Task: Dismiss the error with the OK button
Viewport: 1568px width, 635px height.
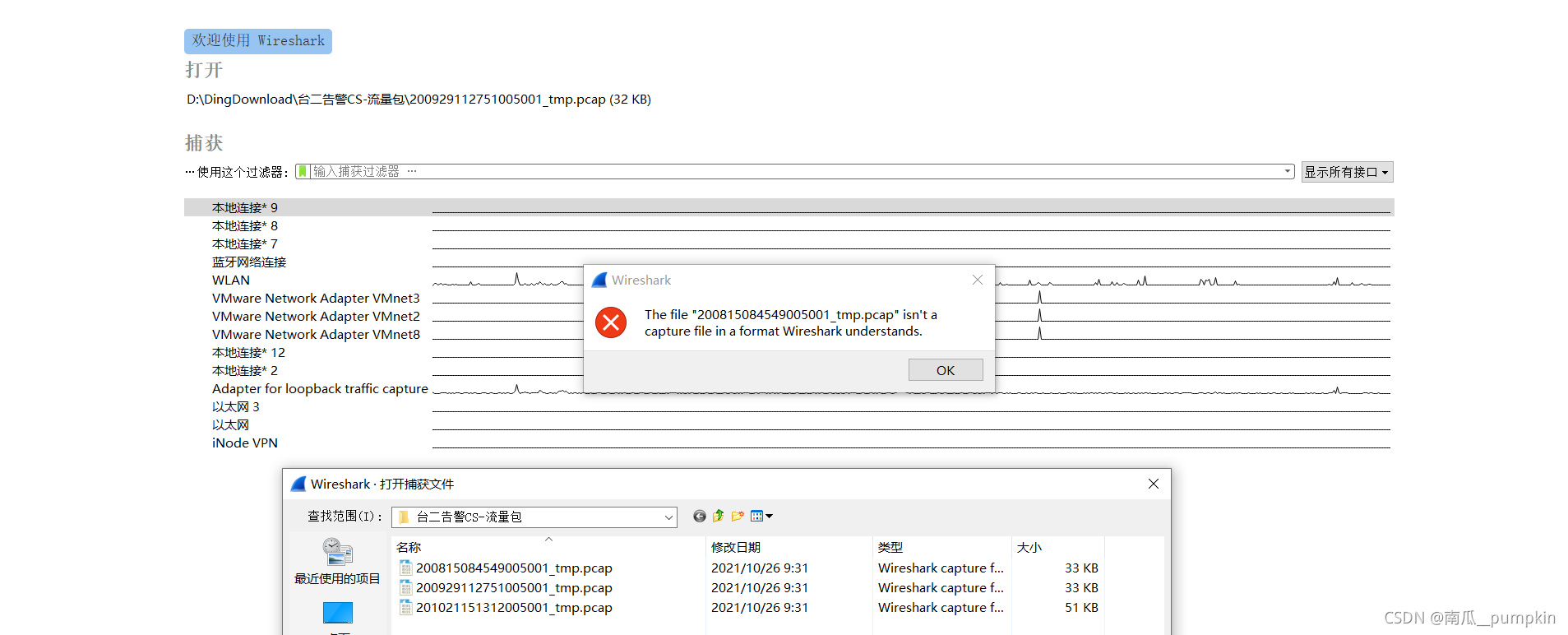Action: [x=946, y=370]
